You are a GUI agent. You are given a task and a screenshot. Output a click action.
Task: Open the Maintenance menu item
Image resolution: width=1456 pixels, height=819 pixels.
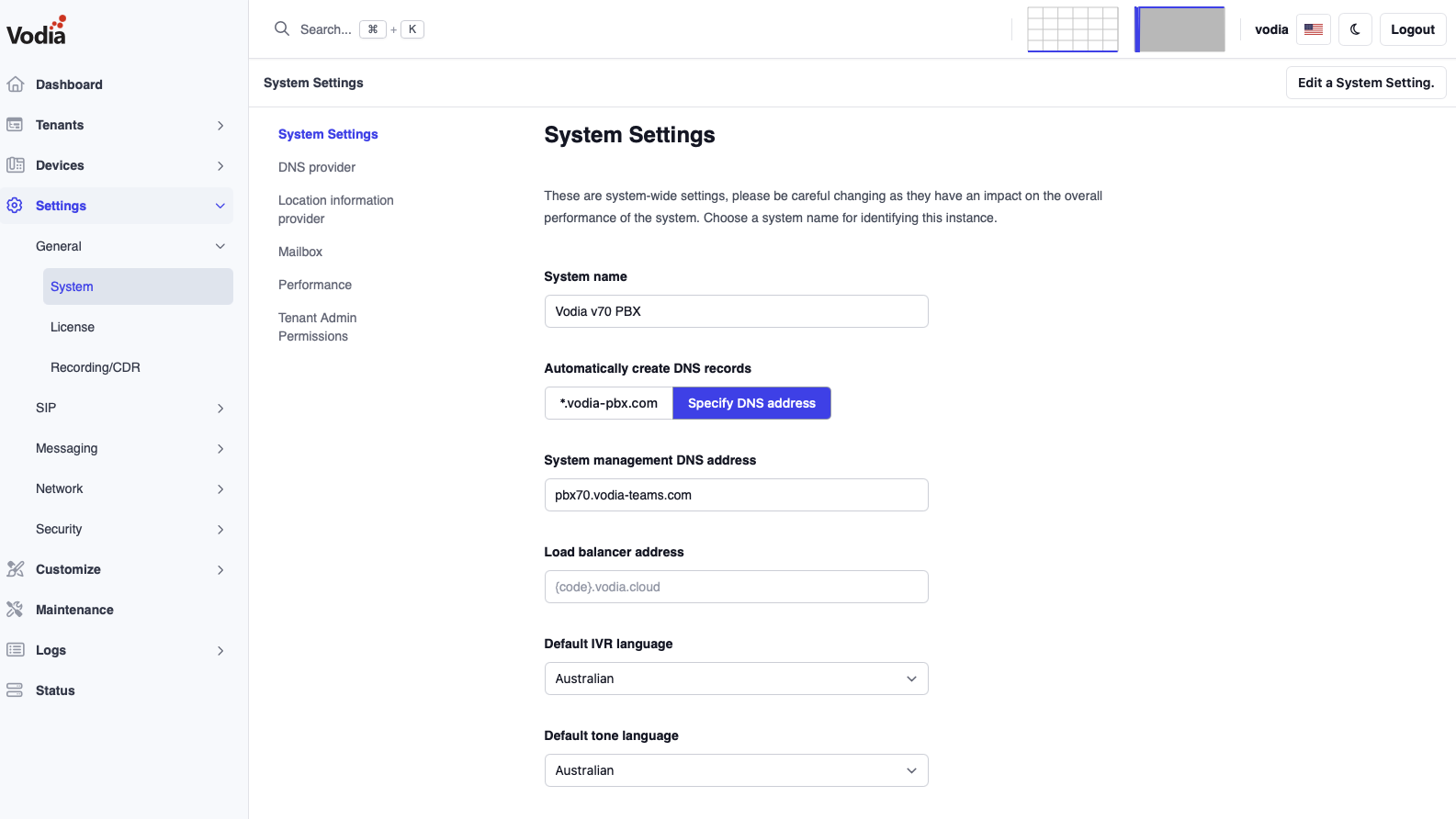tap(74, 610)
